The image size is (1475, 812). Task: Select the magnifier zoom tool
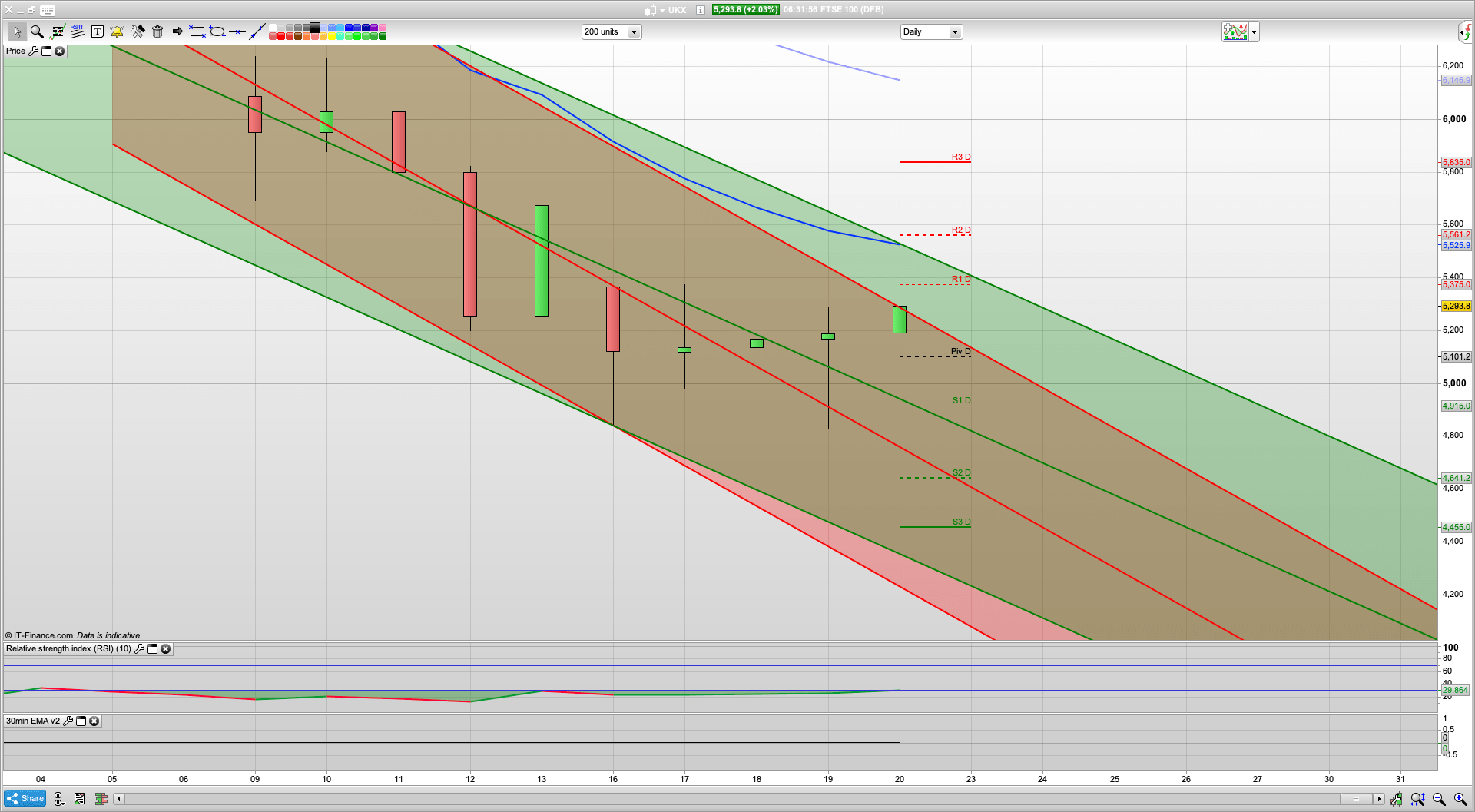point(37,31)
